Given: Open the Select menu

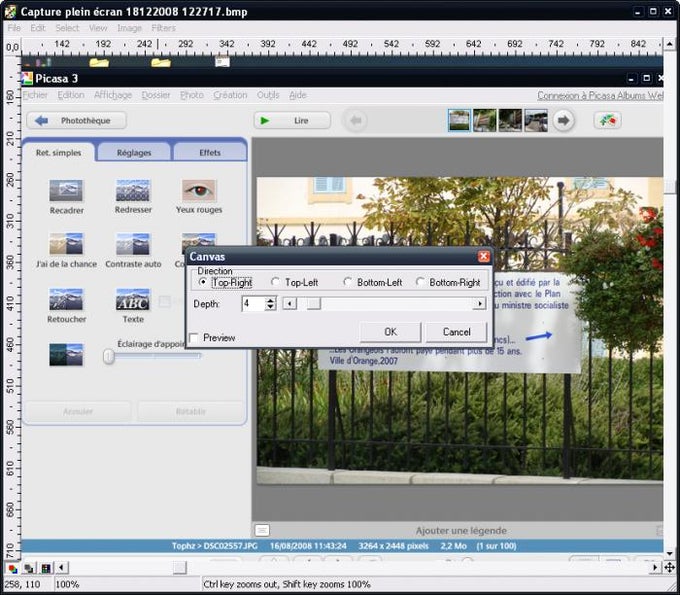Looking at the screenshot, I should (x=67, y=28).
